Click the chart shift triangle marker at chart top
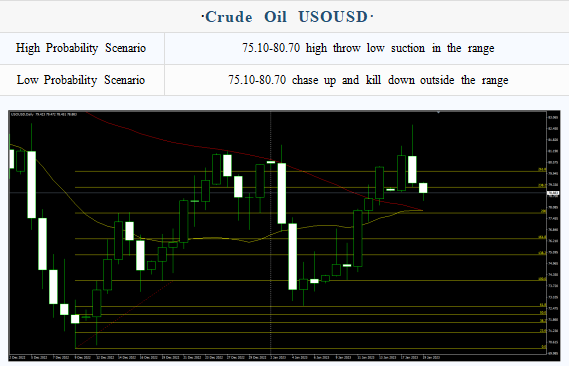 (438, 113)
